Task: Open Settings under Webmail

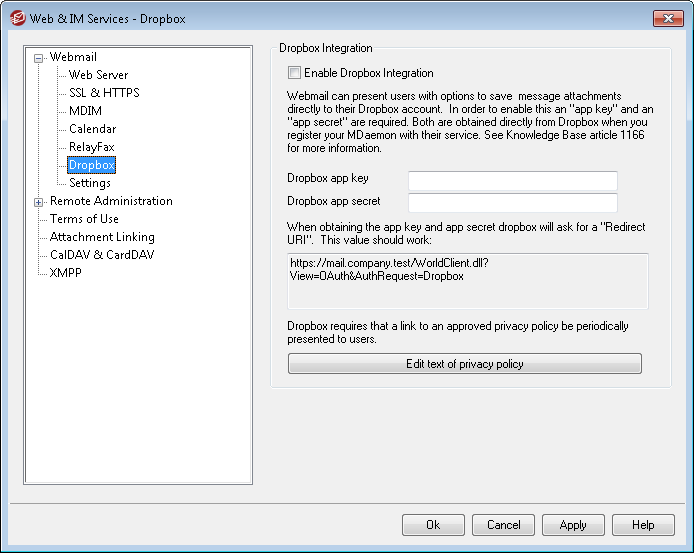Action: (90, 183)
